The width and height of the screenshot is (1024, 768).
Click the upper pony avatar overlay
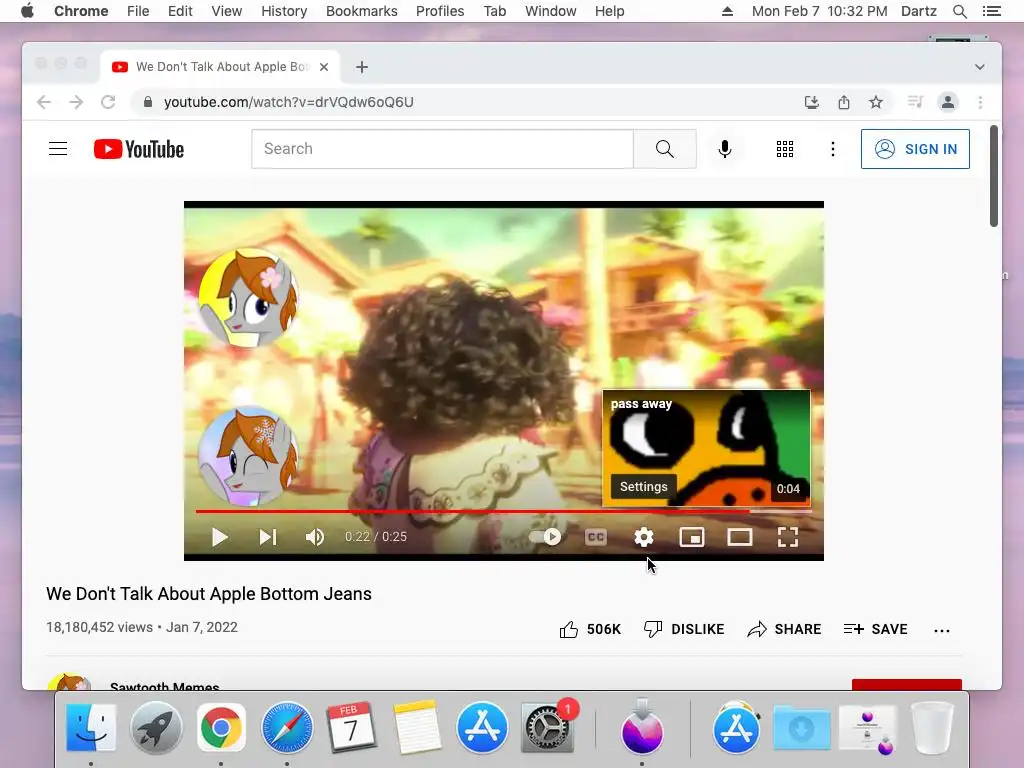point(248,297)
